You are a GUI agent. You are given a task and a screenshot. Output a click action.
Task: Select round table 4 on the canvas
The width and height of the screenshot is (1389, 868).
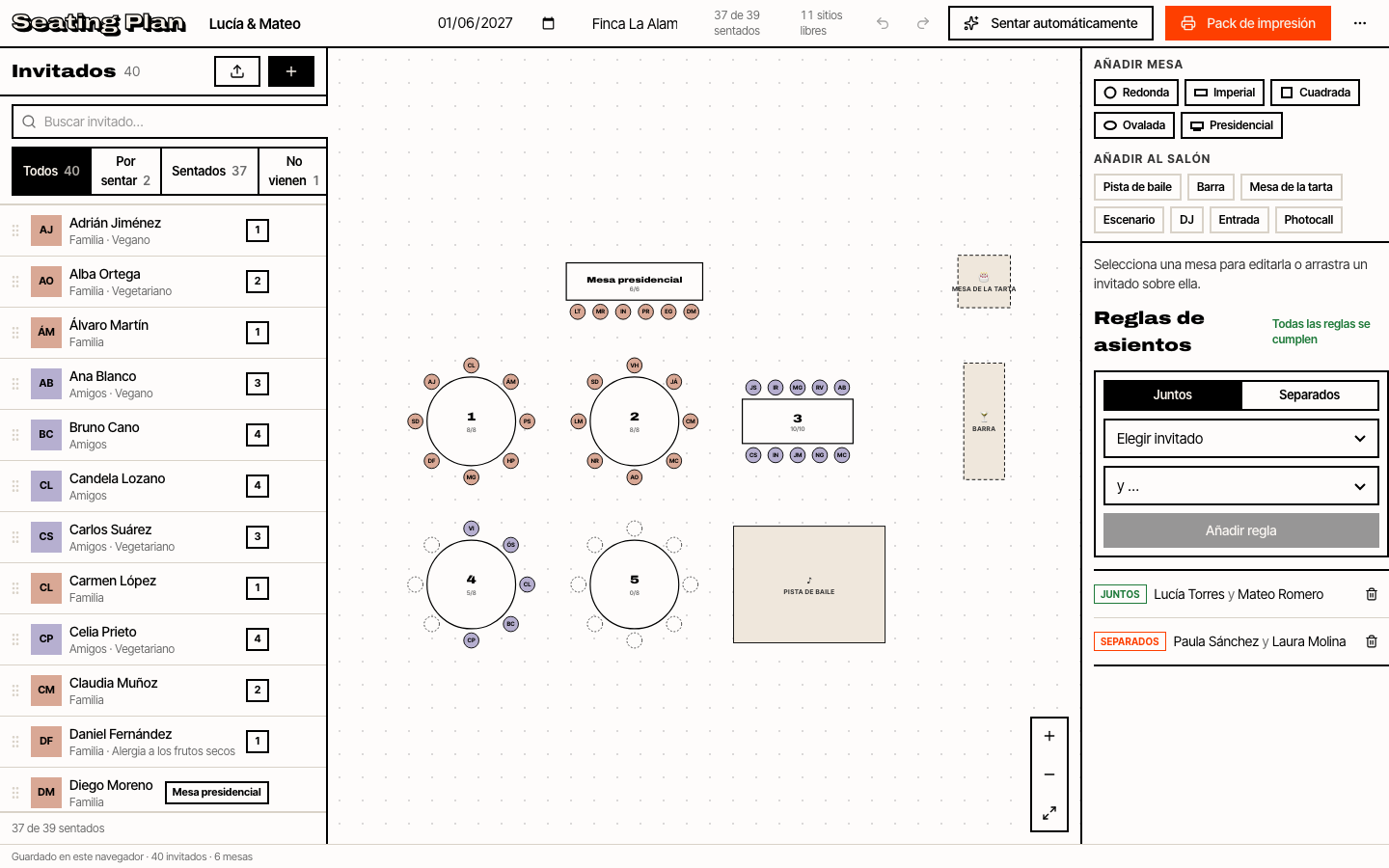(x=471, y=584)
